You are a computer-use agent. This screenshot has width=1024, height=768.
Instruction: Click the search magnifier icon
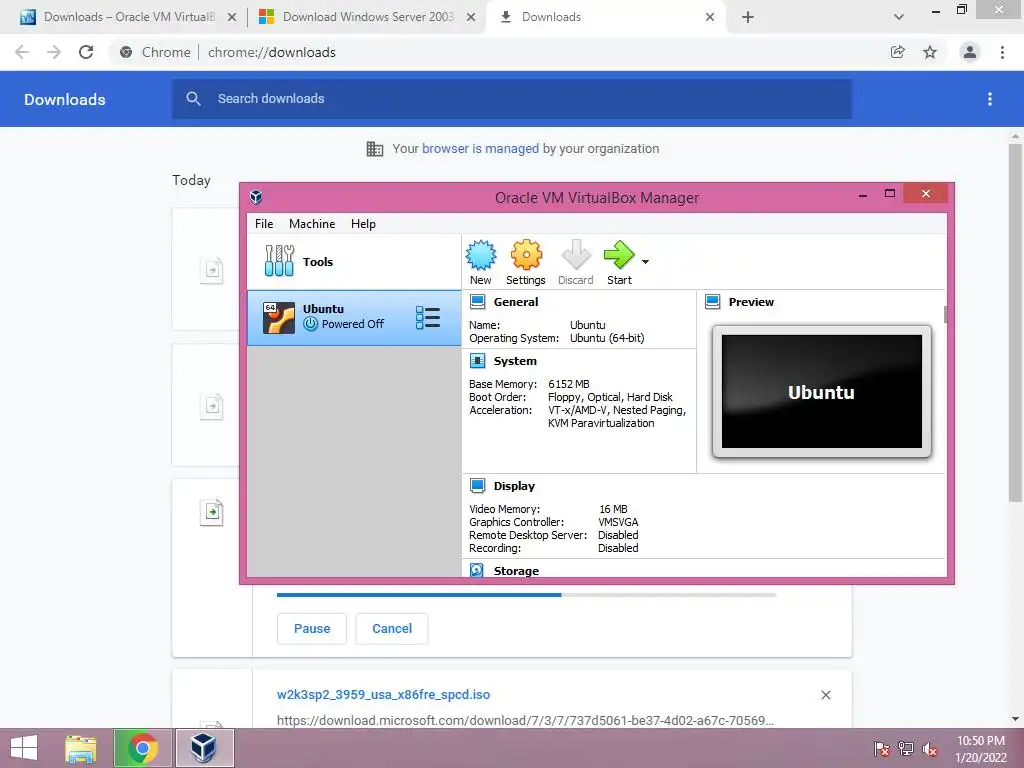[193, 99]
